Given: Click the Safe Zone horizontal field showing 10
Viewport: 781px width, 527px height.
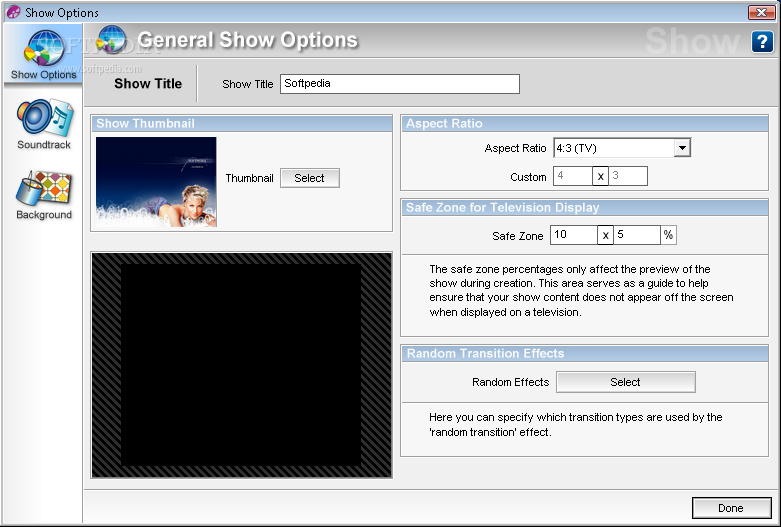Looking at the screenshot, I should [x=574, y=235].
